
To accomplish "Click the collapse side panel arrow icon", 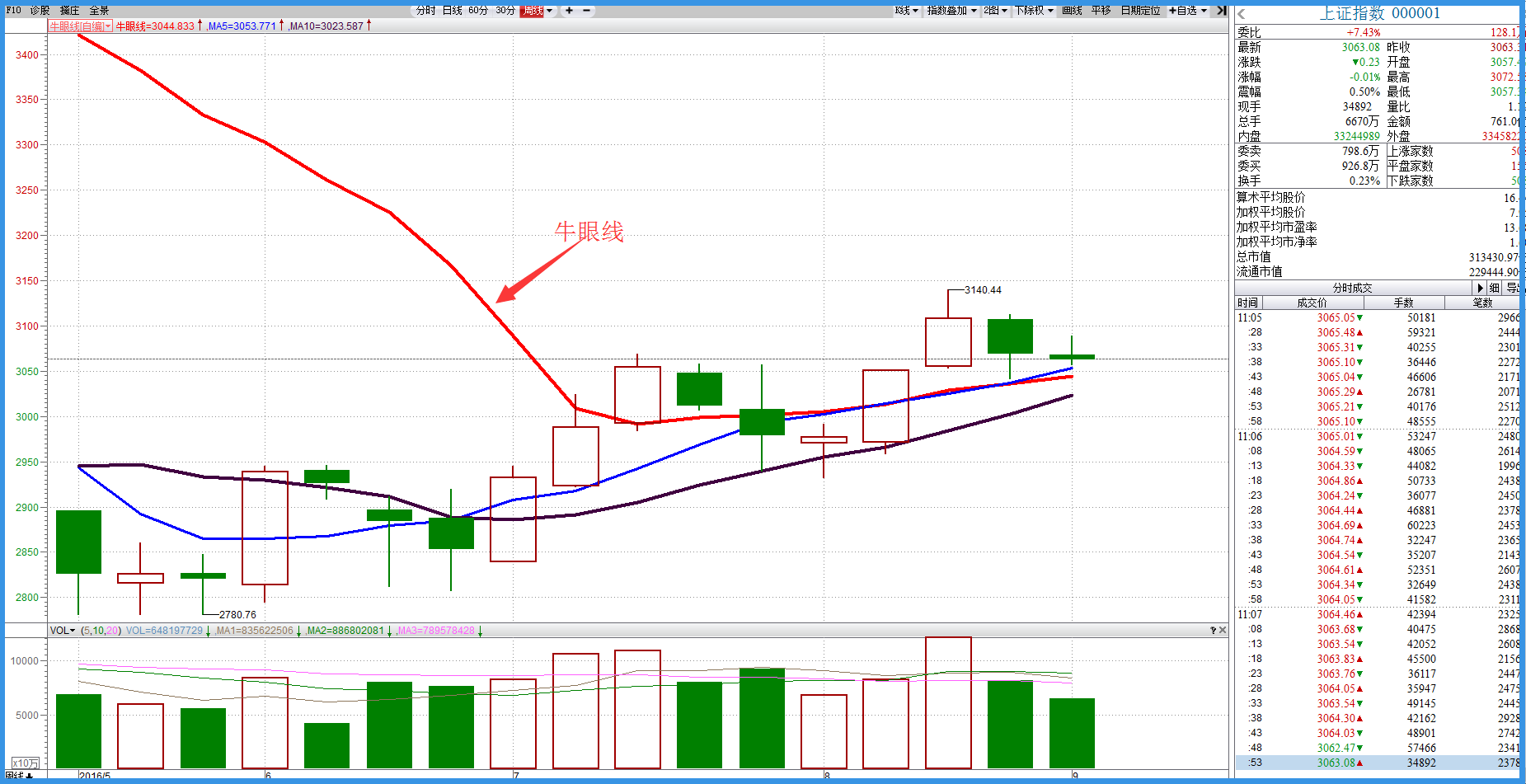I will point(1222,11).
